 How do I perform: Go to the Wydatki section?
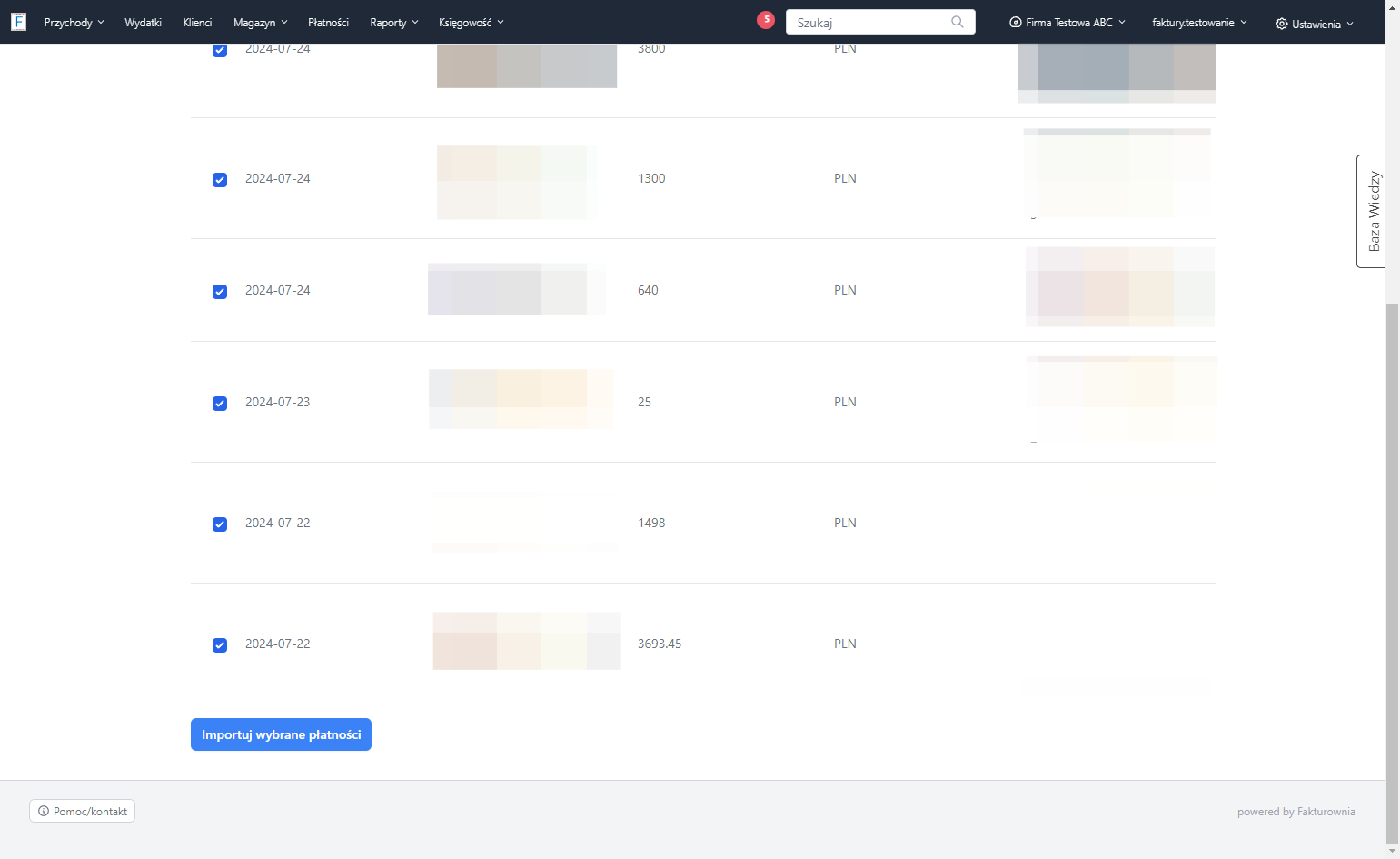click(x=143, y=22)
